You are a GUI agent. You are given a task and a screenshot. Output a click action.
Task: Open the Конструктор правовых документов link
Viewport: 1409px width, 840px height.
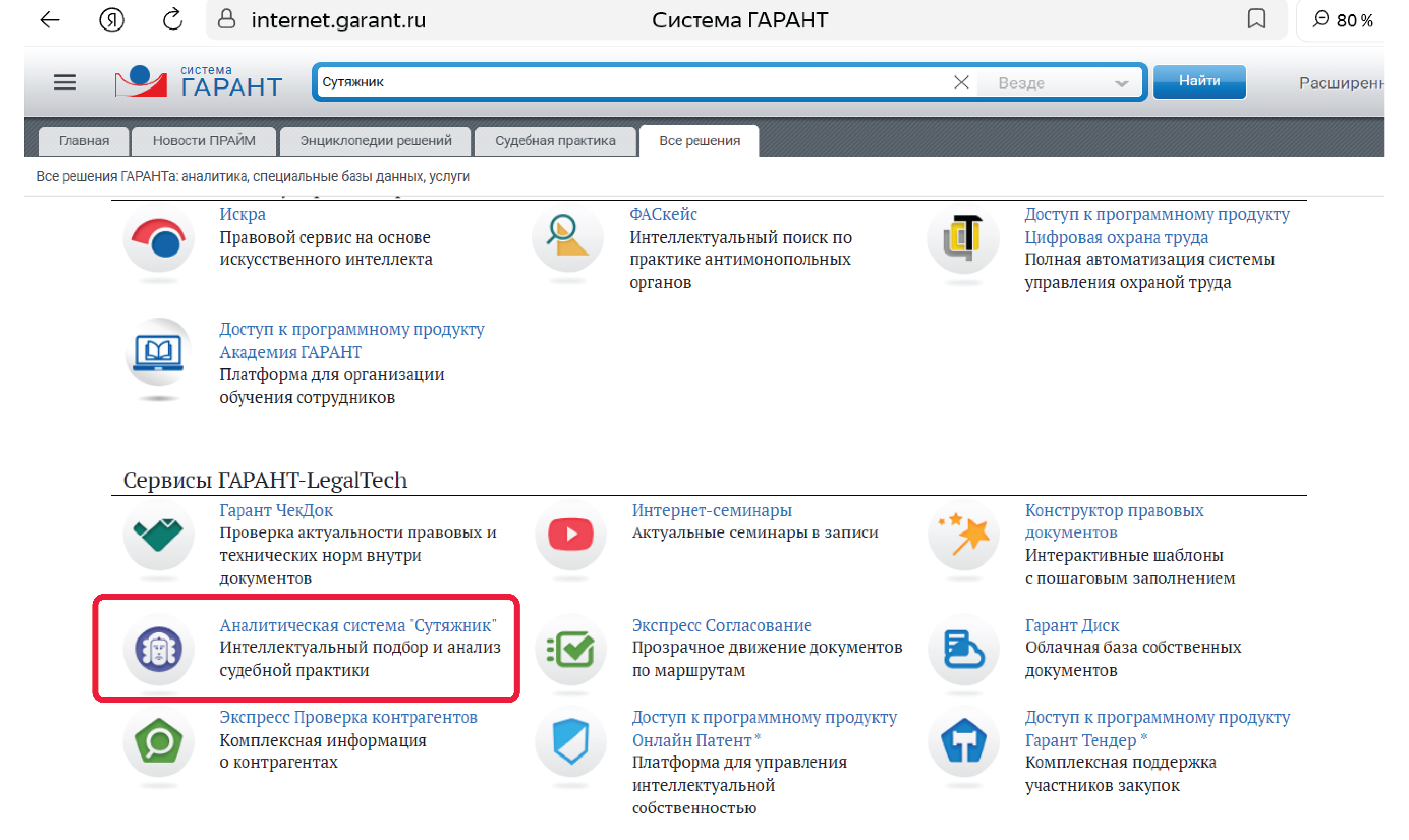(1113, 521)
